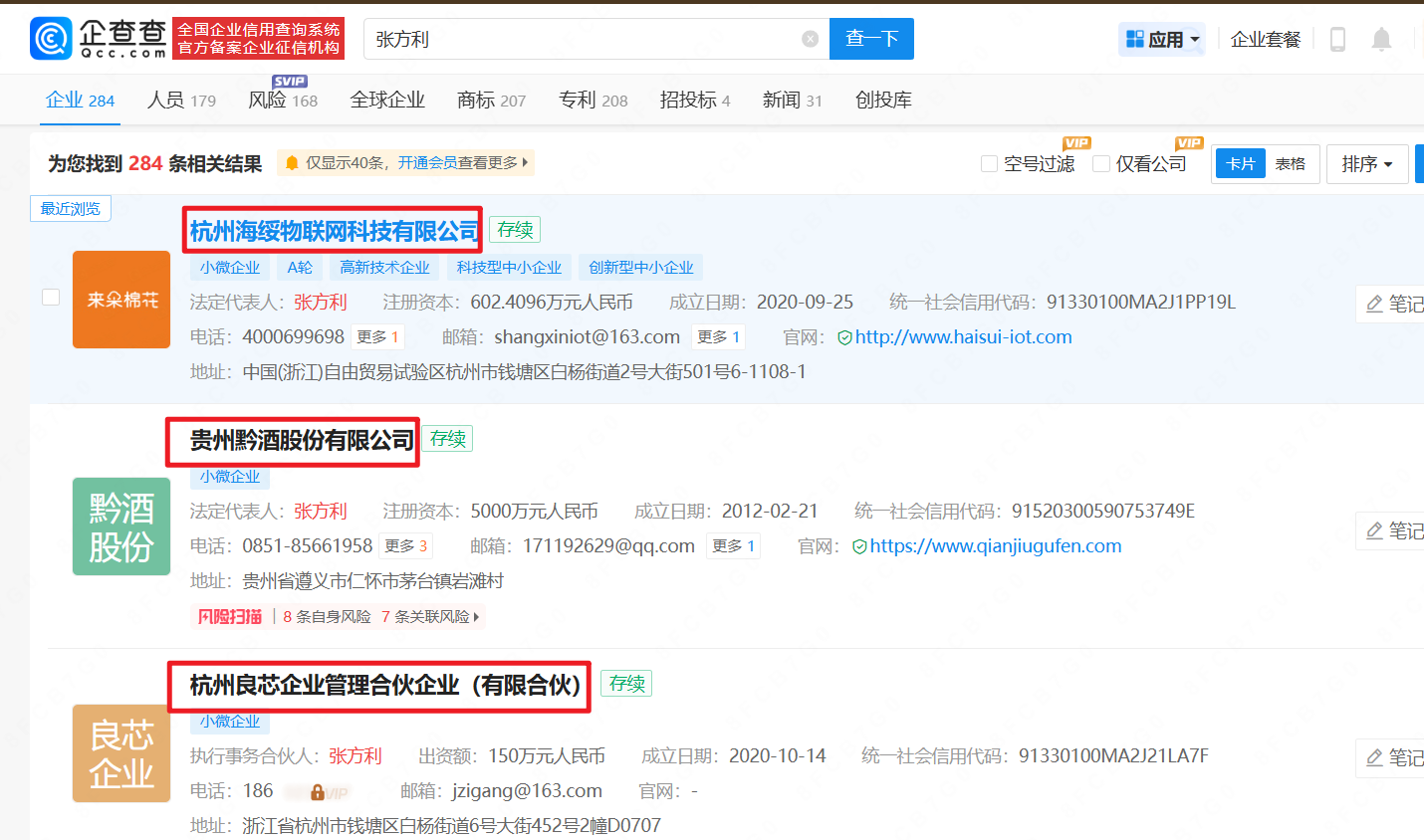Tick the checkbox beside 杭州海绥物联网科技有限公司

51,298
